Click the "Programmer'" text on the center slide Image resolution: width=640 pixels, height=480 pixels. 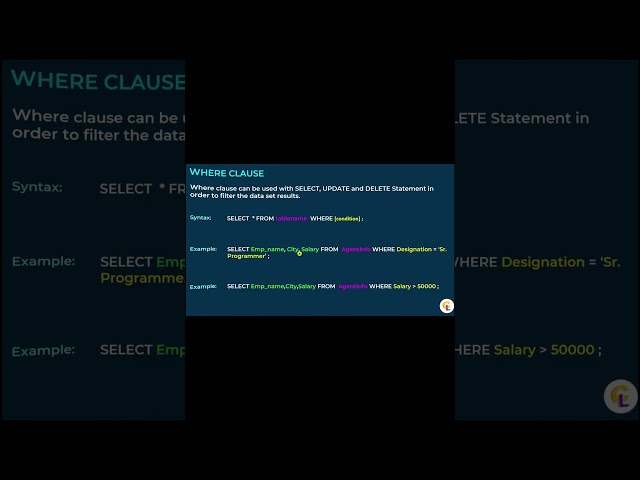click(x=247, y=256)
